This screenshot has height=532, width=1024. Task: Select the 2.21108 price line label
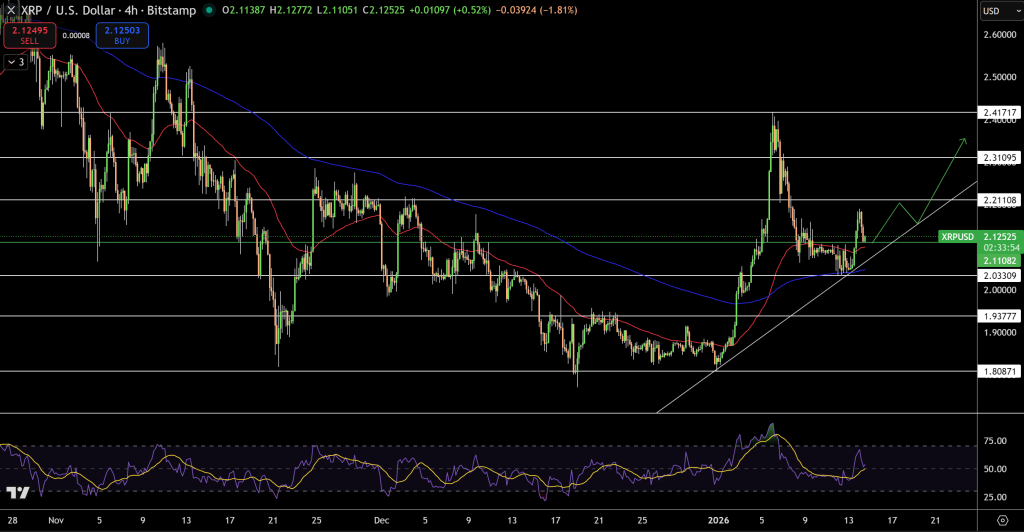pos(999,200)
